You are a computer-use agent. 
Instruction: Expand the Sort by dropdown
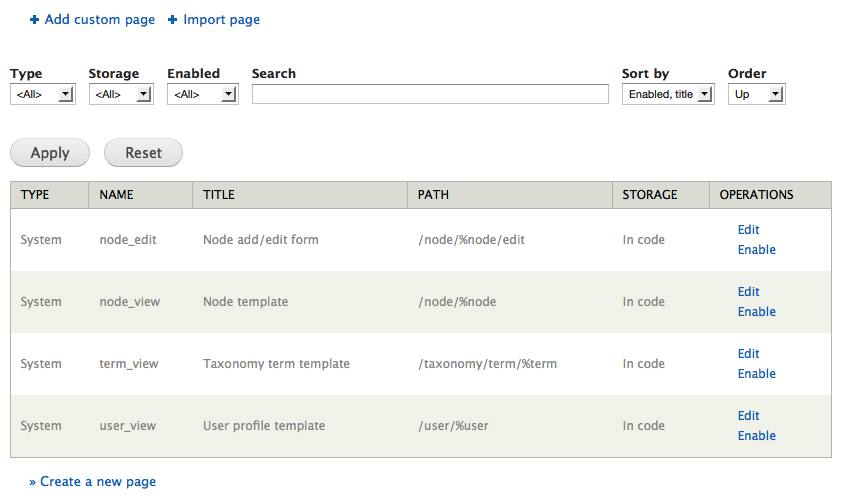tap(668, 94)
